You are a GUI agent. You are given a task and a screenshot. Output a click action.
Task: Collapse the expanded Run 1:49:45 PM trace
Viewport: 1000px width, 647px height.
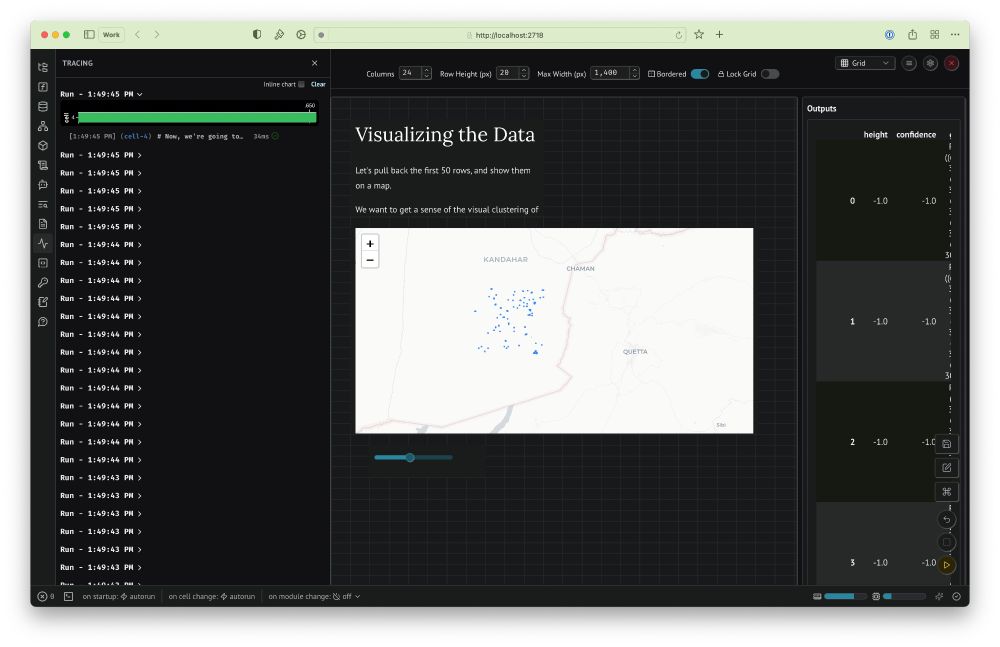[101, 94]
